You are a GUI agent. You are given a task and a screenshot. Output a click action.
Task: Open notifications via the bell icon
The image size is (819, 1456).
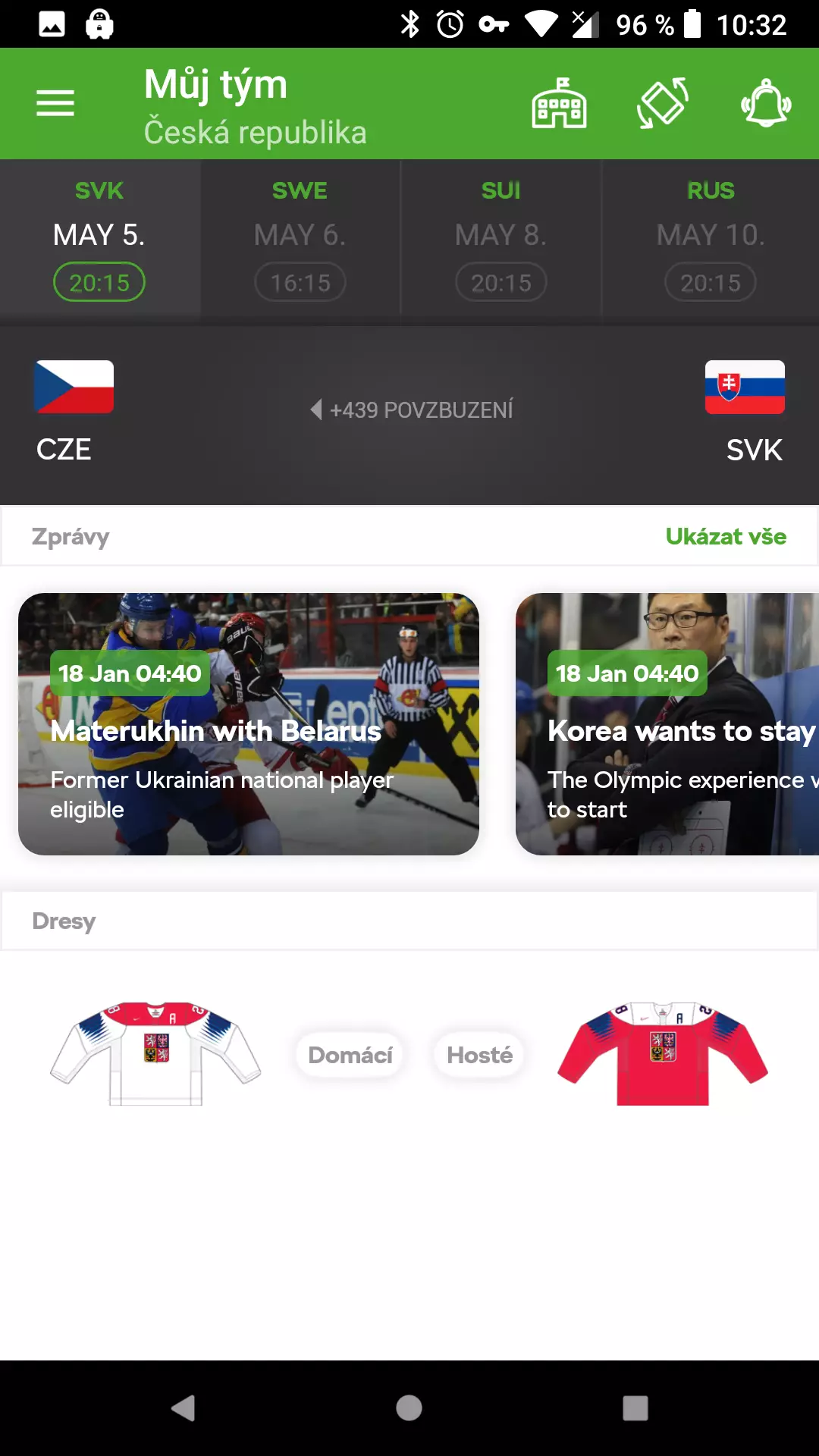pos(766,103)
